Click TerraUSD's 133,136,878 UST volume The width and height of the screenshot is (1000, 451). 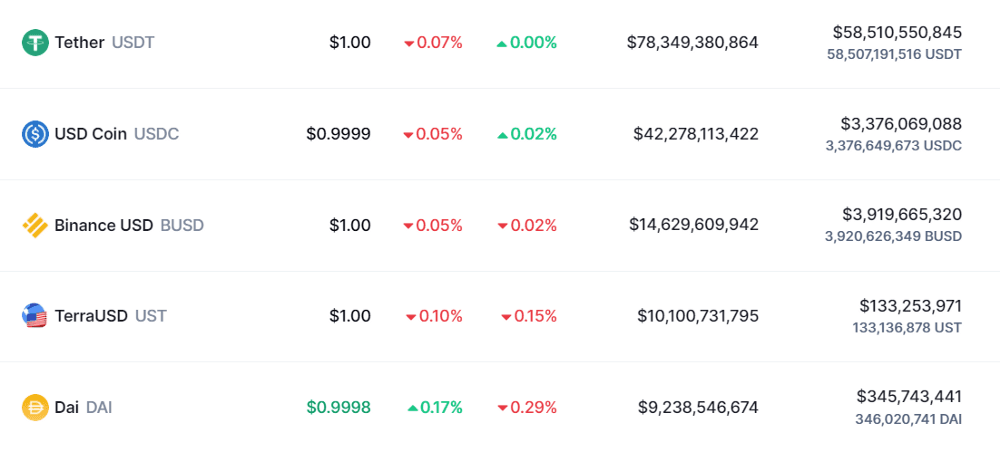907,328
